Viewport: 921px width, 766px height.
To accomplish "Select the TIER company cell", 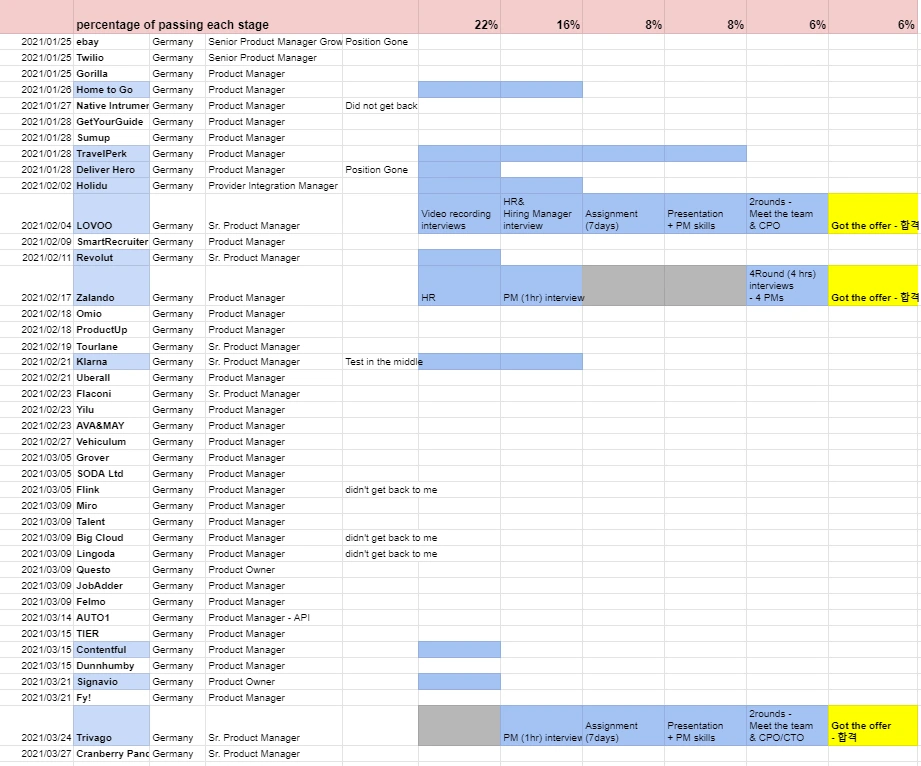I will [112, 633].
